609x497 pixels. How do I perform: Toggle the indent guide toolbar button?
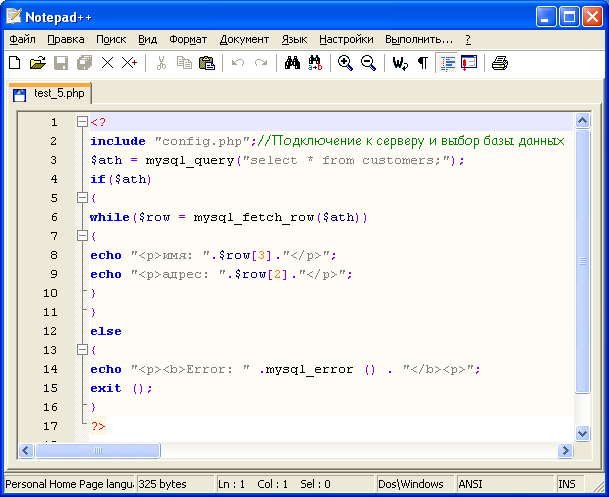[446, 63]
